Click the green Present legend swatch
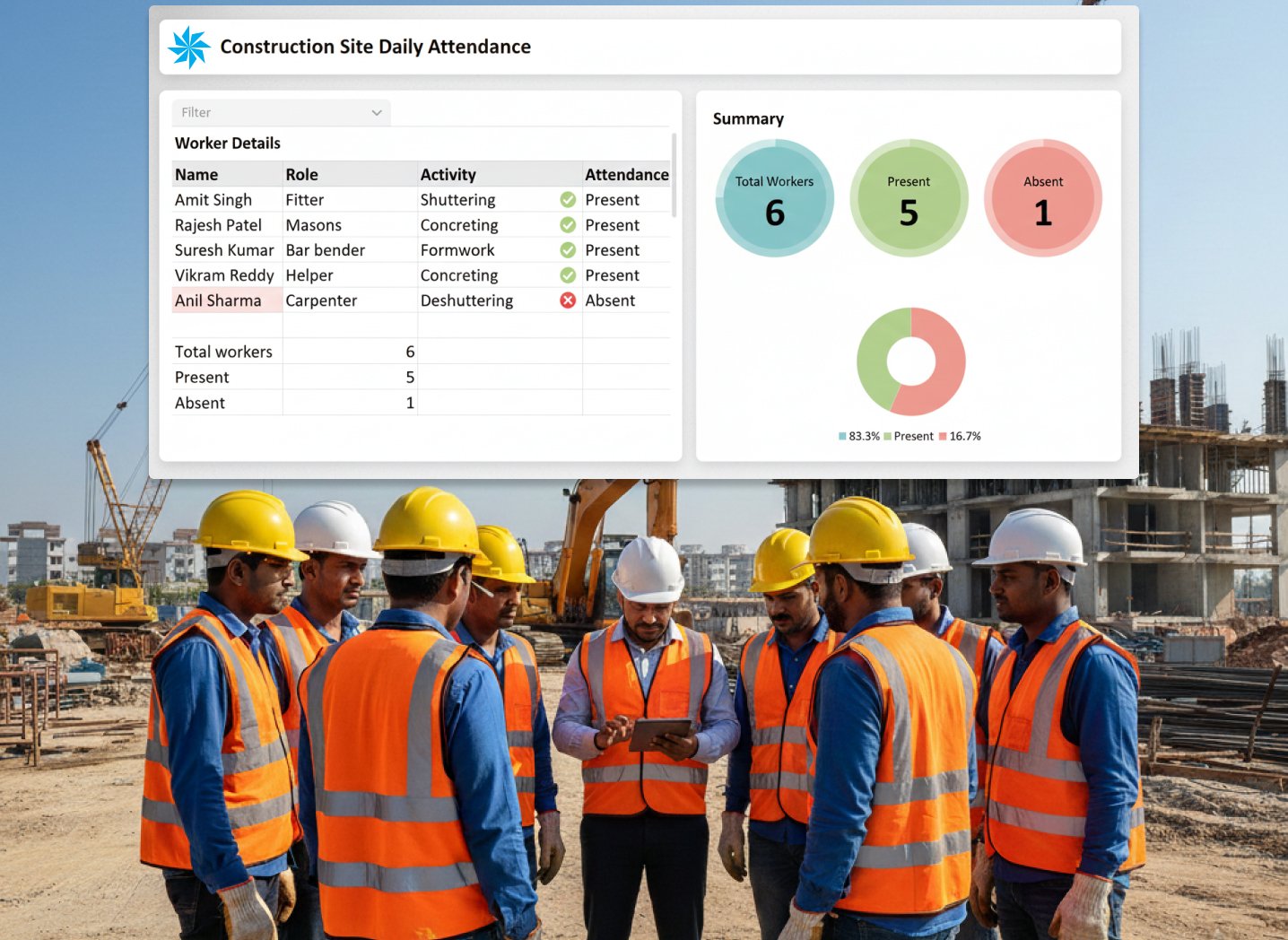Image resolution: width=1288 pixels, height=940 pixels. pos(888,437)
